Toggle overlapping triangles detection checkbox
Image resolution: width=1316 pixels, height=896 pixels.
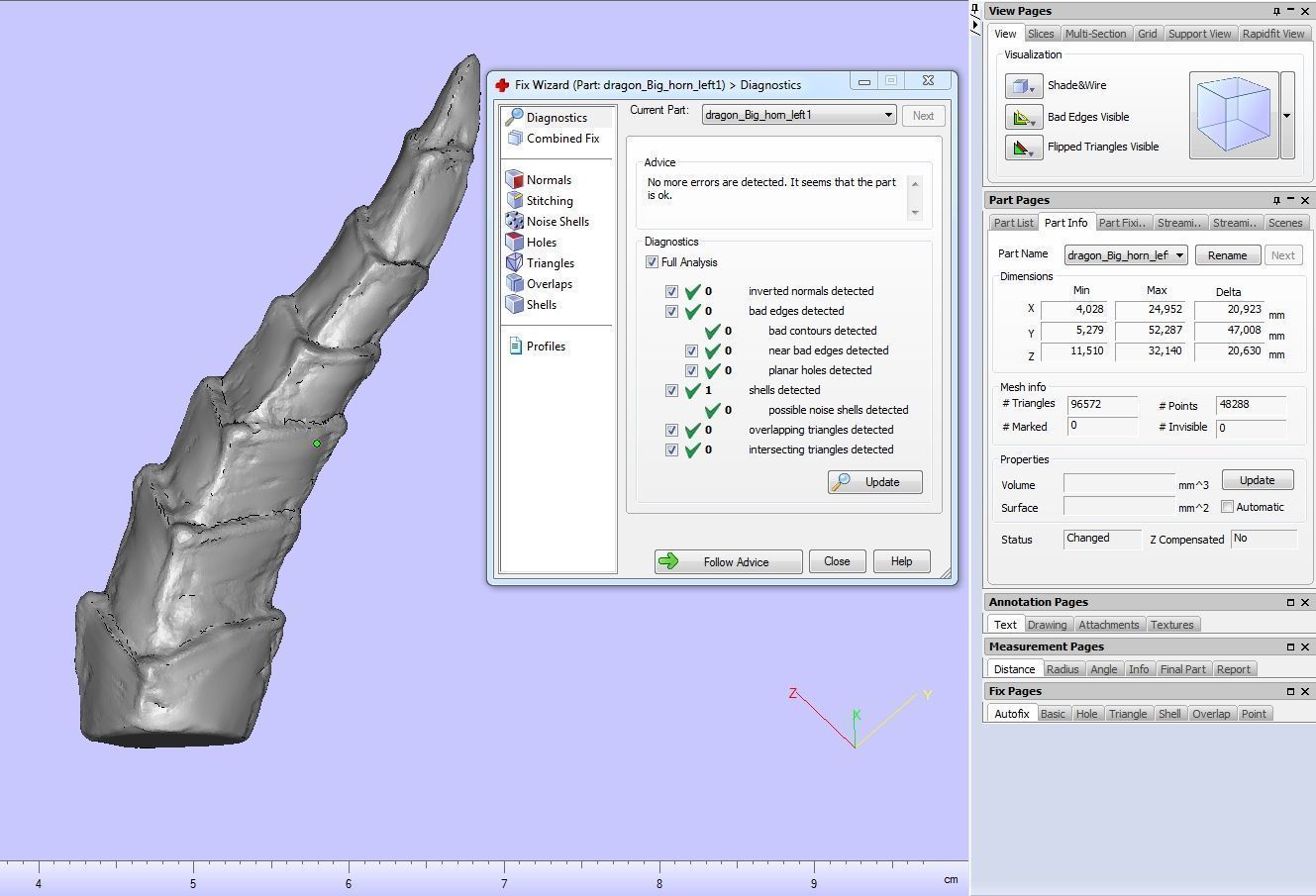[x=671, y=430]
